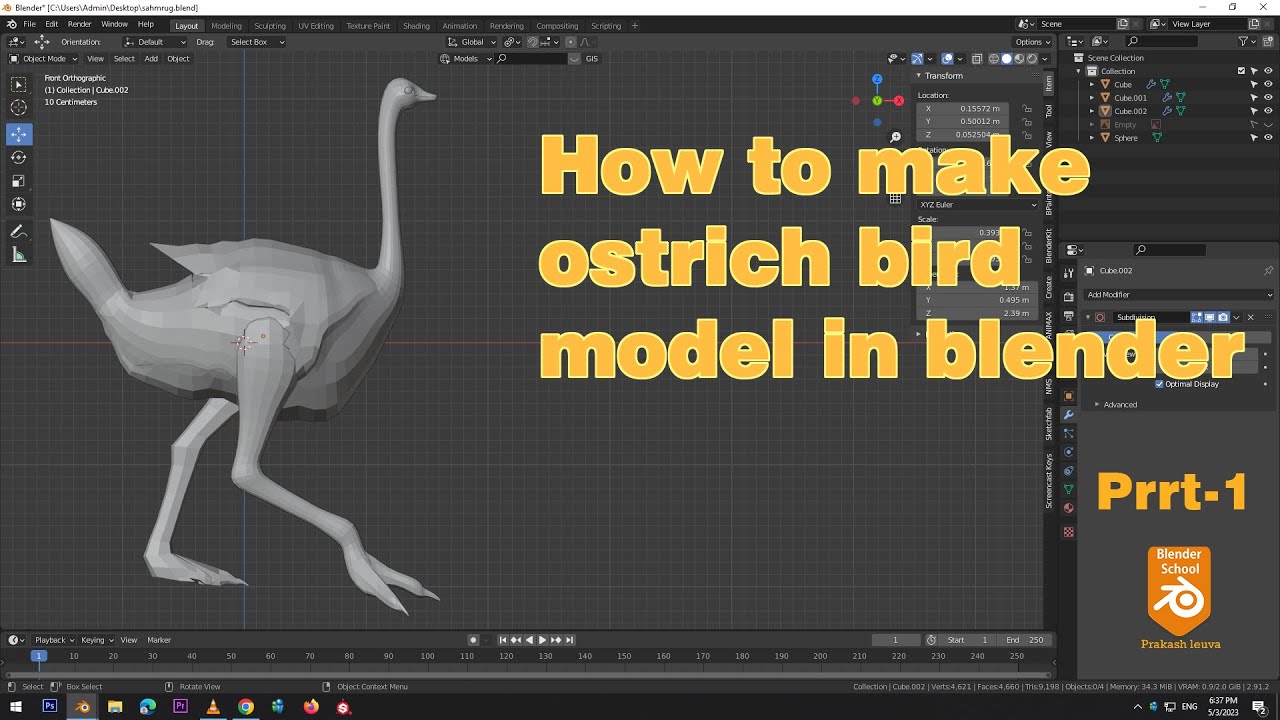Image resolution: width=1280 pixels, height=720 pixels.
Task: Click the viewport zoom magnifier icon
Action: click(895, 137)
